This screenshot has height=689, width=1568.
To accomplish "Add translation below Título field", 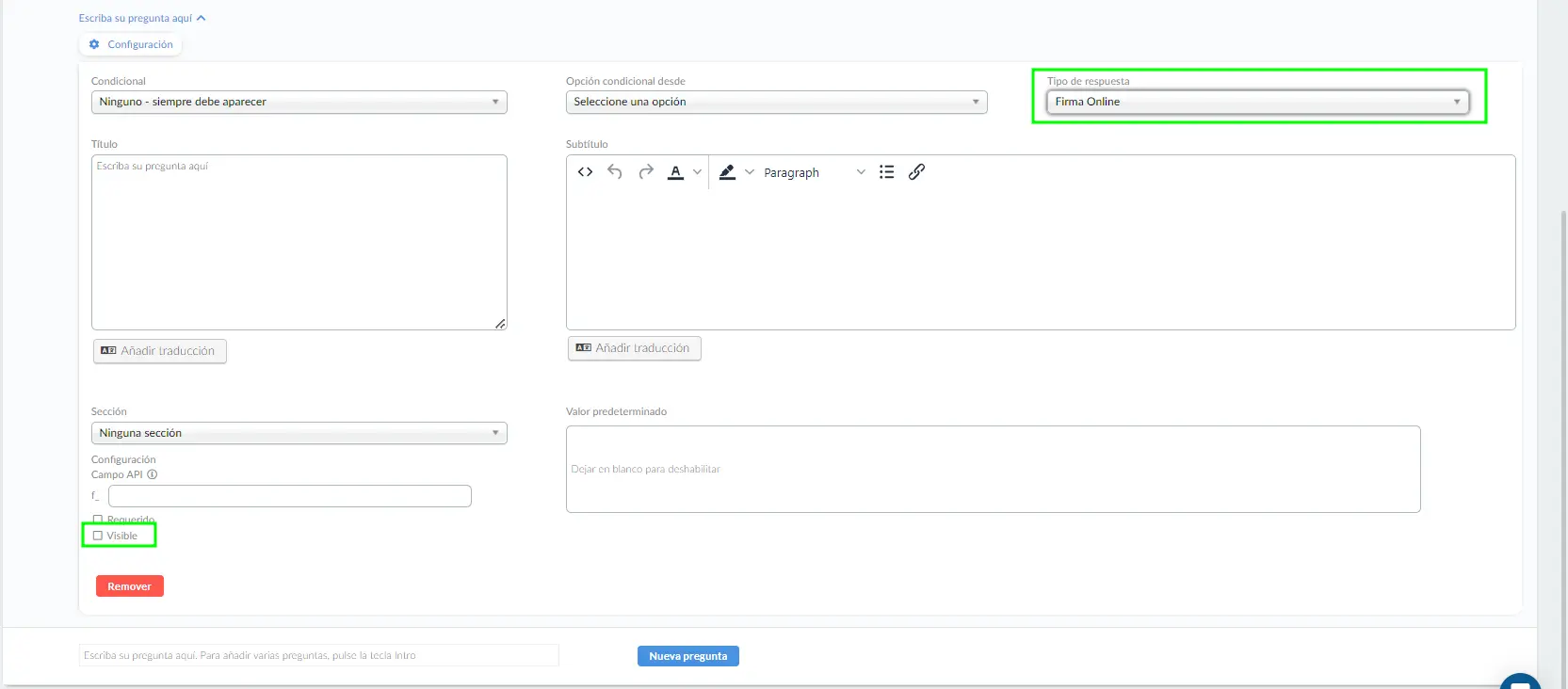I will click(x=160, y=351).
